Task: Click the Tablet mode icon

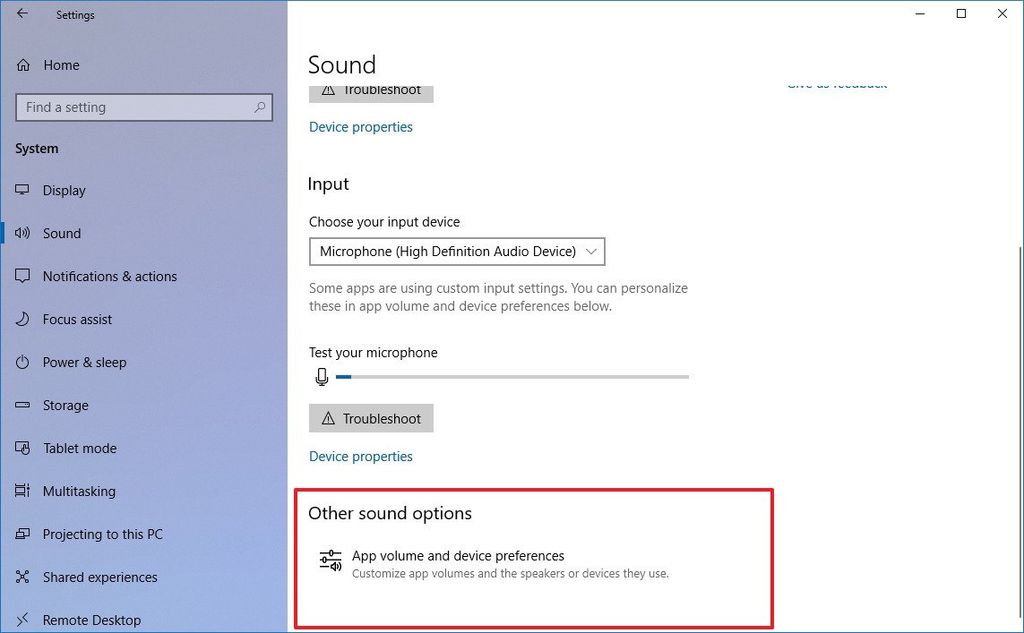Action: pos(22,448)
